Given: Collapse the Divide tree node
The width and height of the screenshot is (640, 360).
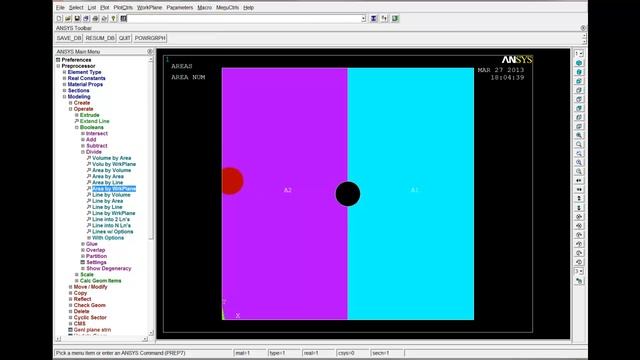Looking at the screenshot, I should [83, 152].
